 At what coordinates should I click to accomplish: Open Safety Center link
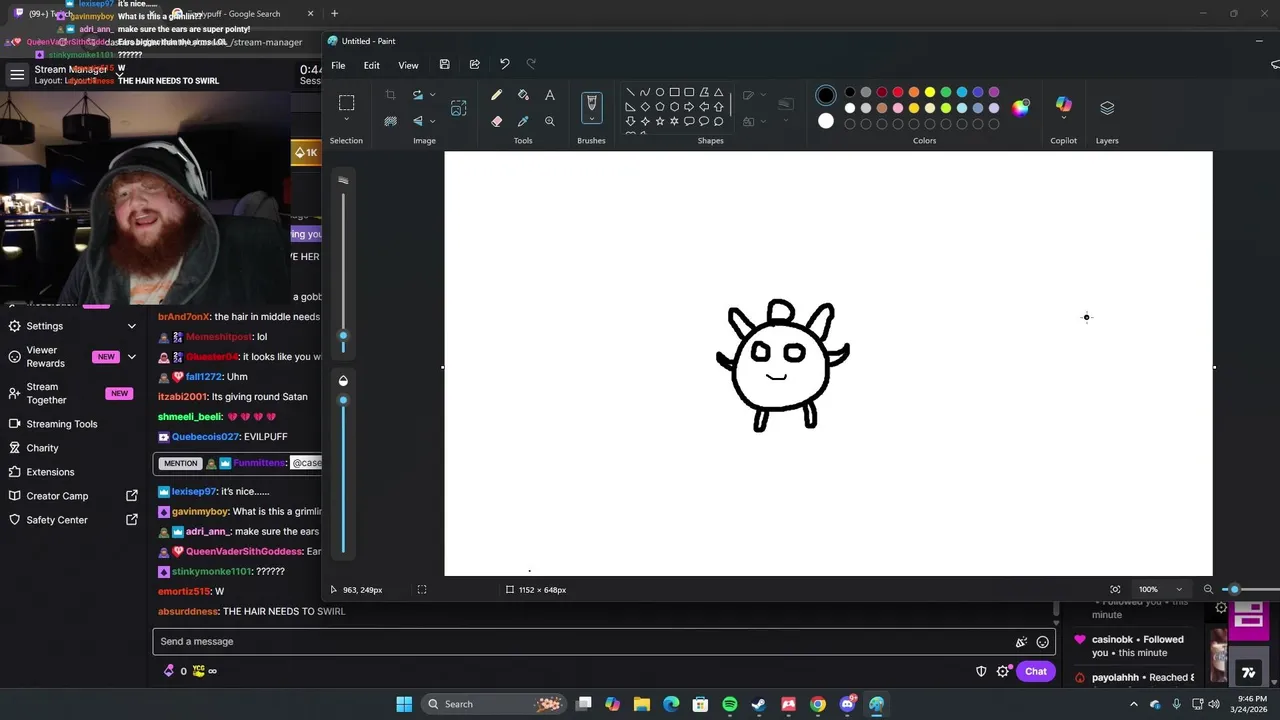click(x=71, y=520)
